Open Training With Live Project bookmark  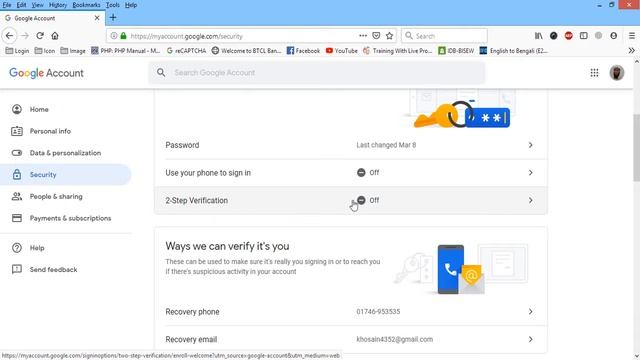(398, 51)
